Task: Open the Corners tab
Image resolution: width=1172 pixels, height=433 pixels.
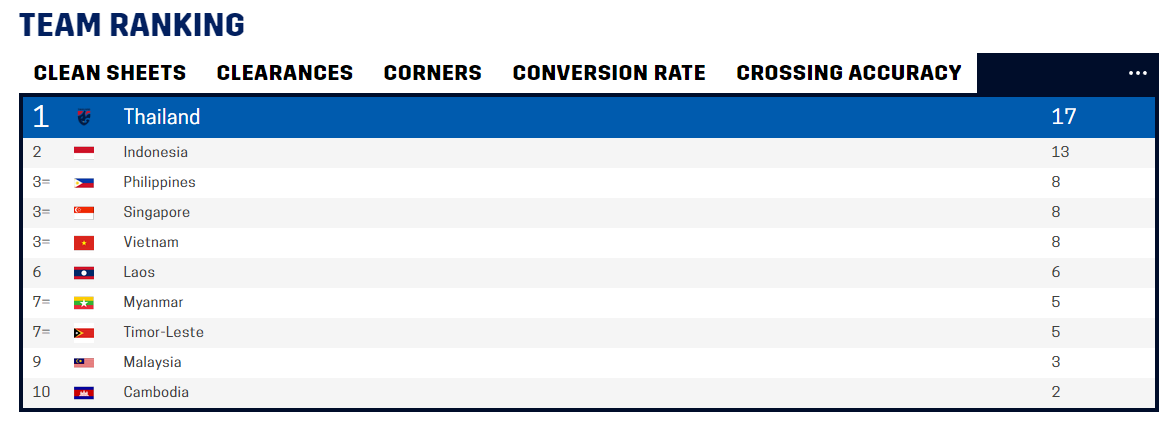Action: point(433,73)
